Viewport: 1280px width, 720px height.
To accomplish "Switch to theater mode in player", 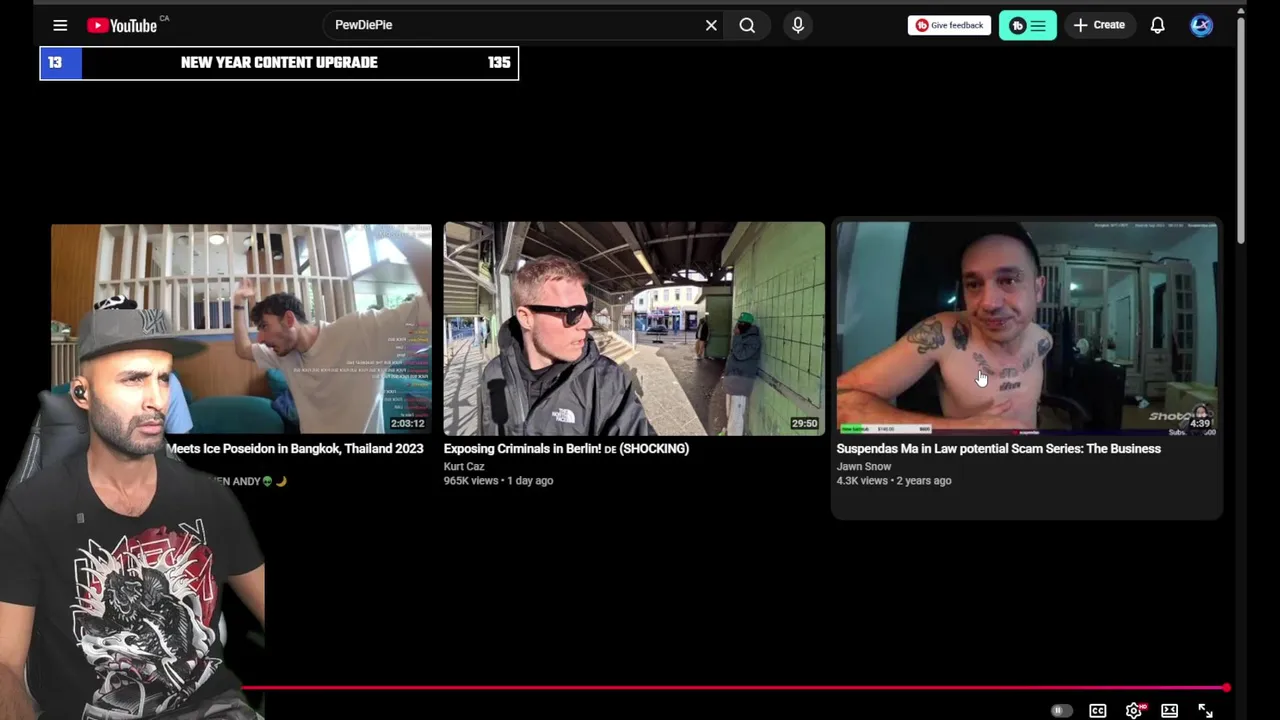I will pyautogui.click(x=1169, y=711).
